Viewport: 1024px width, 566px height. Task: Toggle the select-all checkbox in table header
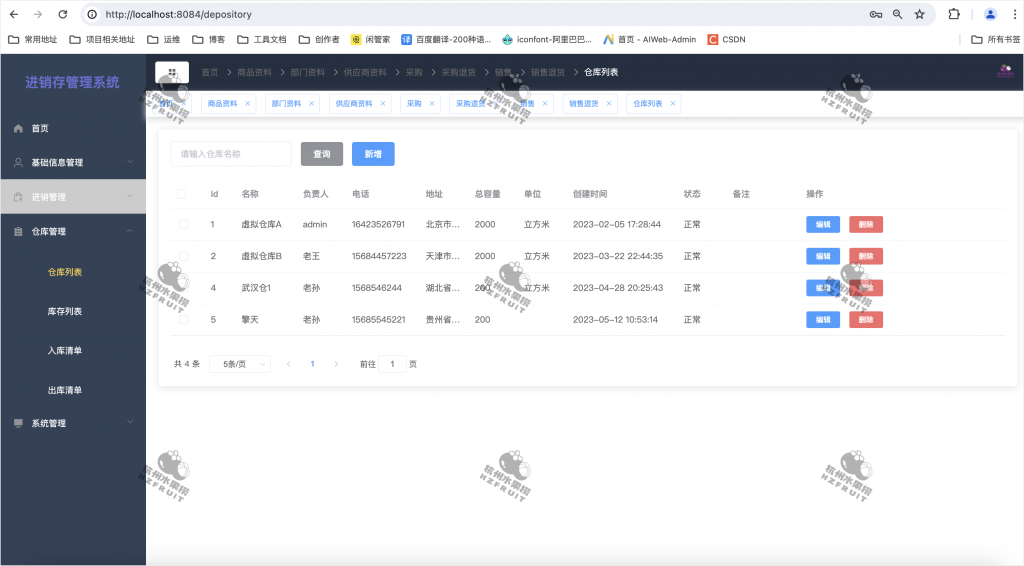pyautogui.click(x=182, y=194)
